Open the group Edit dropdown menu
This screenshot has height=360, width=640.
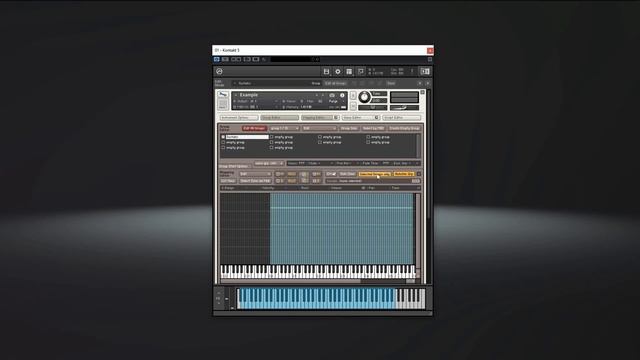[x=319, y=128]
